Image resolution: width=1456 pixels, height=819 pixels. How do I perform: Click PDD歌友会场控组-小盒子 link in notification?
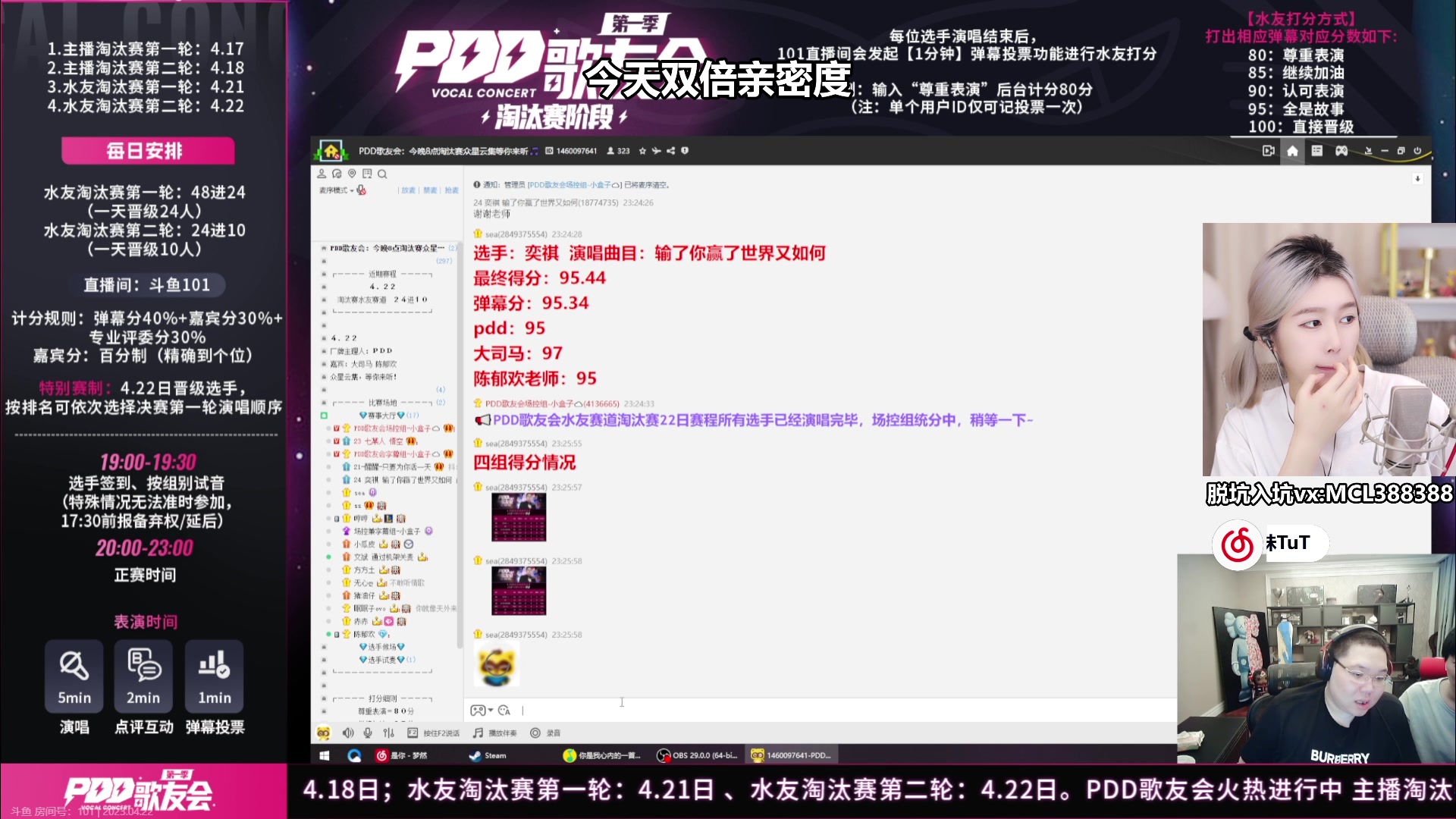tap(573, 184)
